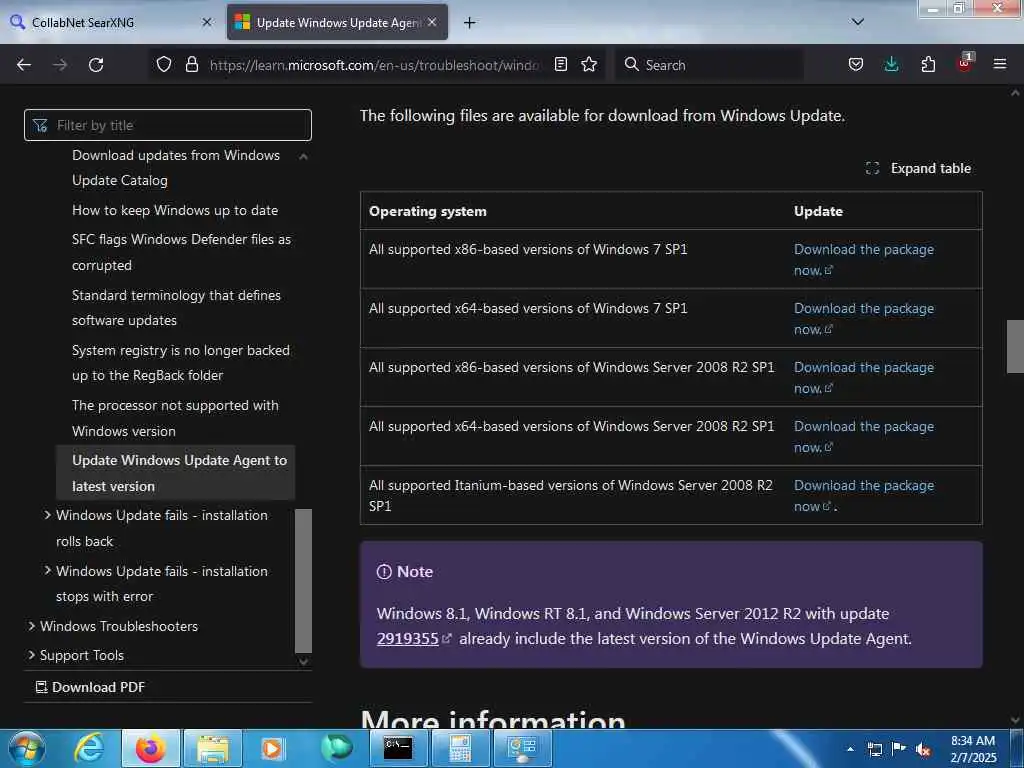Open the control panel taskbar icon
The width and height of the screenshot is (1024, 768).
pos(522,748)
